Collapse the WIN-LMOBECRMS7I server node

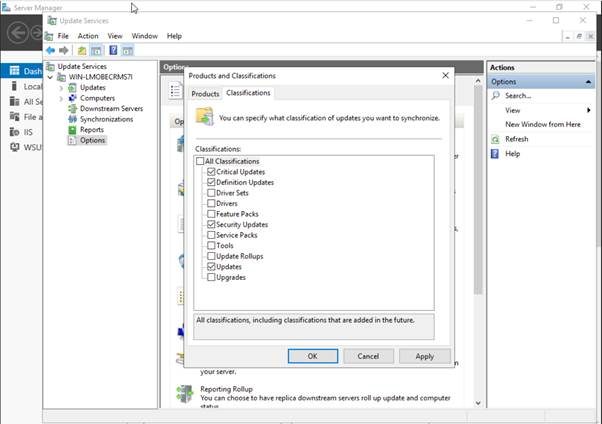(x=50, y=77)
